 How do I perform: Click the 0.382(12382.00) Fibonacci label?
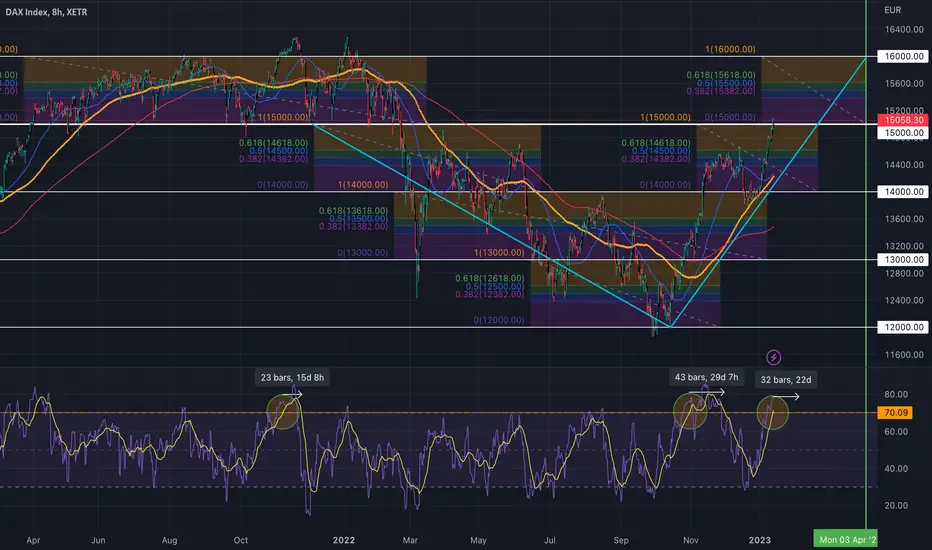tap(490, 294)
